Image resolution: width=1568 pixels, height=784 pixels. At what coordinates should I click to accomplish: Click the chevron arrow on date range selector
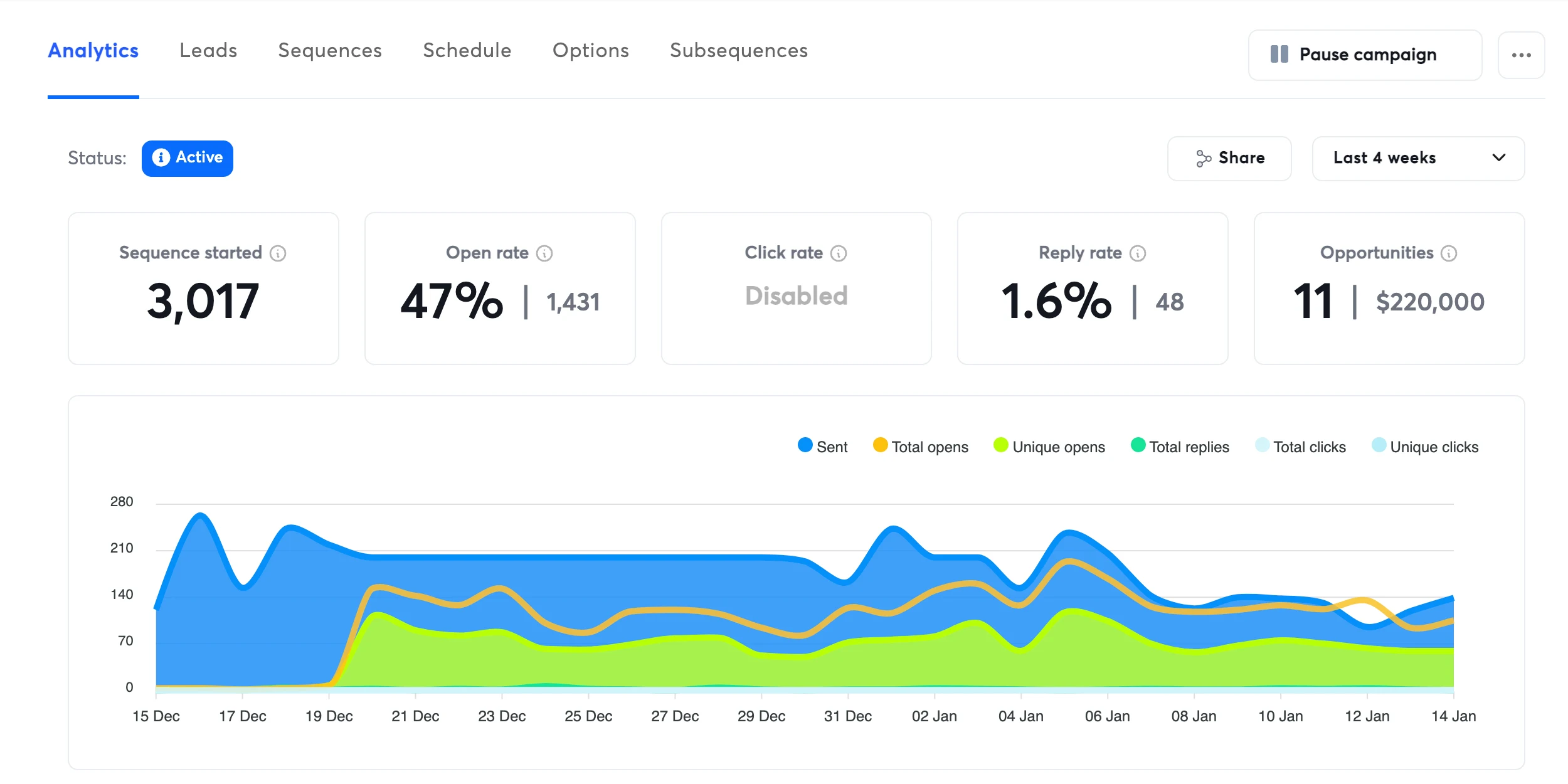pyautogui.click(x=1499, y=158)
